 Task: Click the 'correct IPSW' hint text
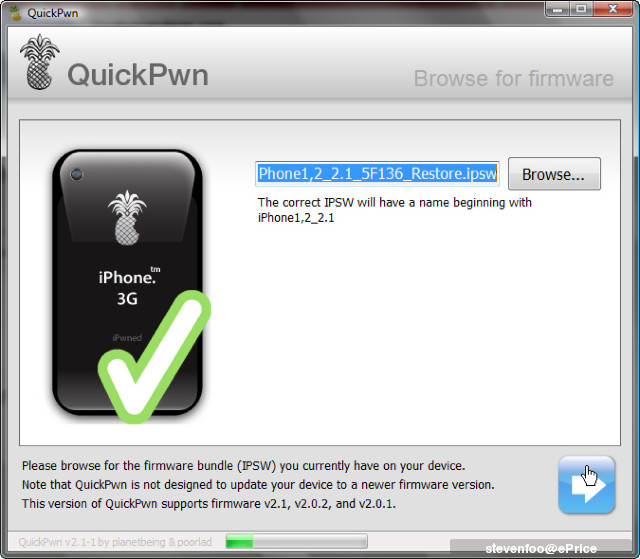coord(395,210)
